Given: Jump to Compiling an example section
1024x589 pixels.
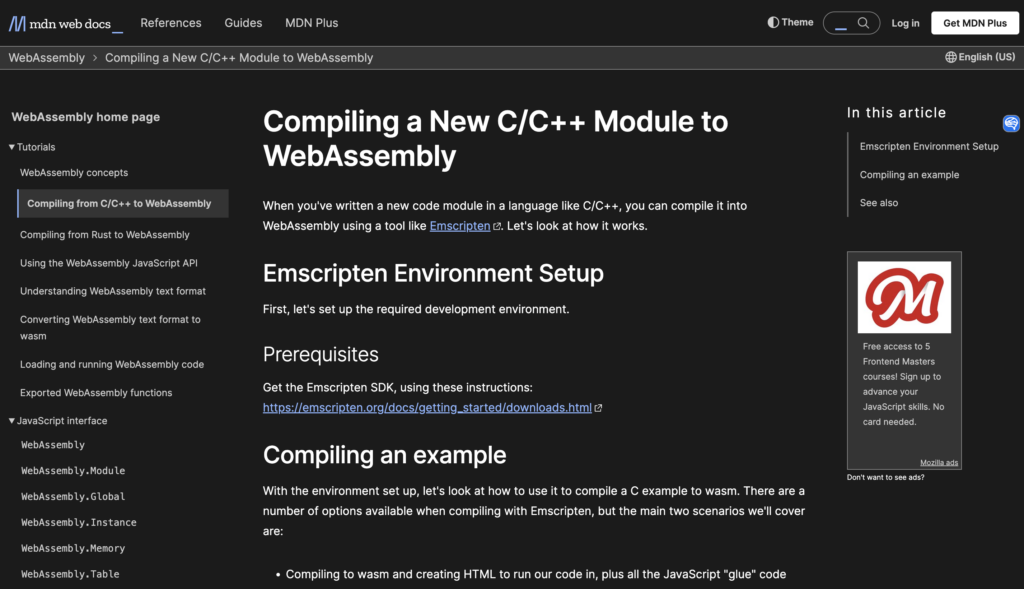Looking at the screenshot, I should coord(909,175).
